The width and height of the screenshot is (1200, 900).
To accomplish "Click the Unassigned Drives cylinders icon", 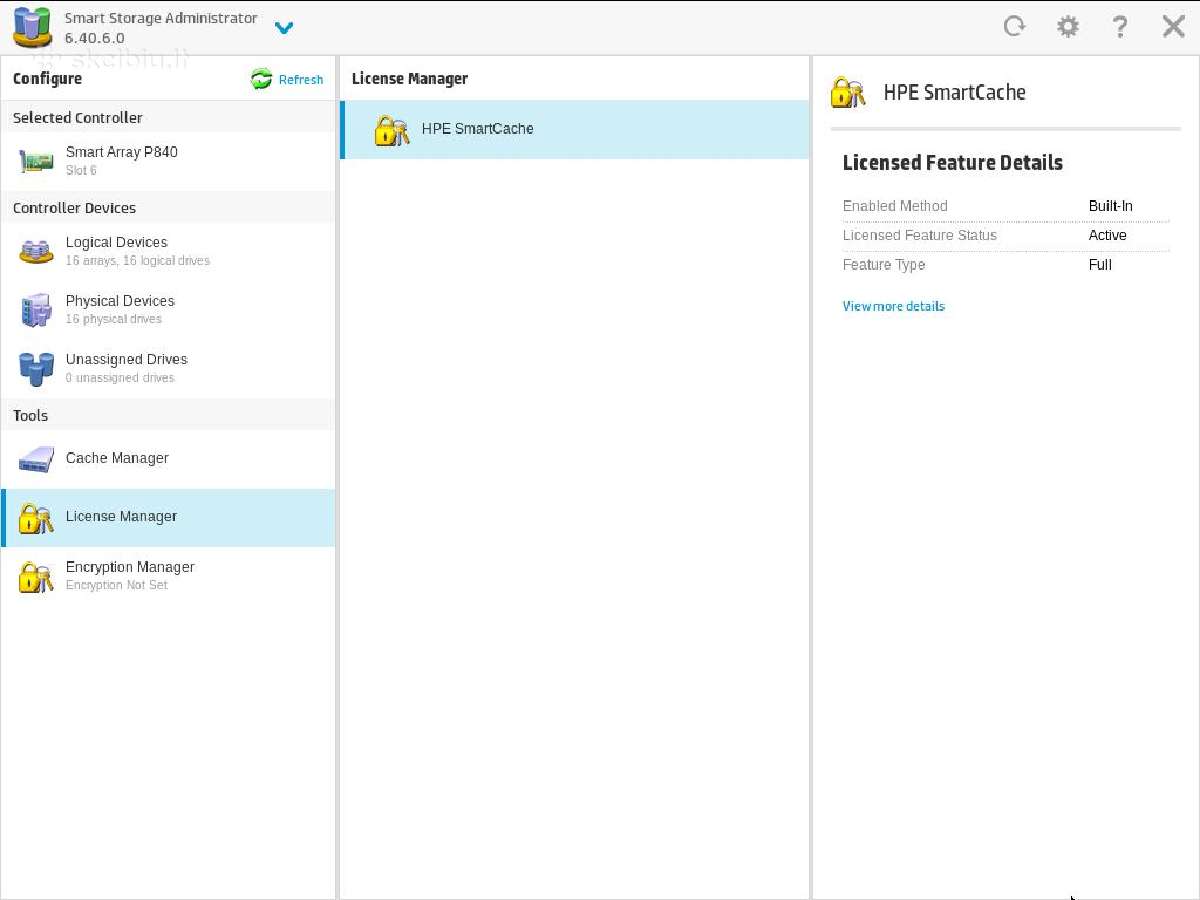I will [37, 369].
